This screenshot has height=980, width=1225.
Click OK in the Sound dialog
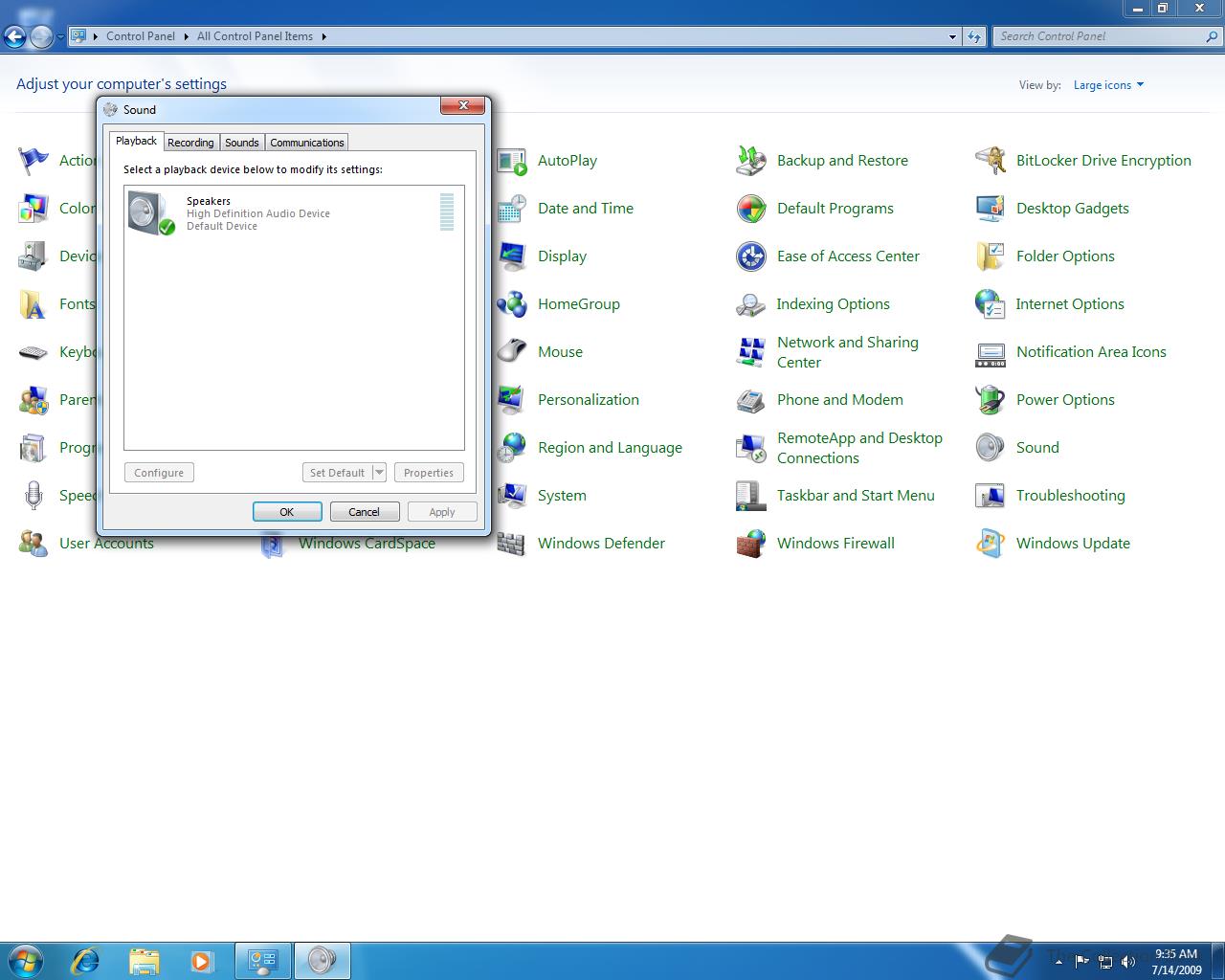[287, 512]
